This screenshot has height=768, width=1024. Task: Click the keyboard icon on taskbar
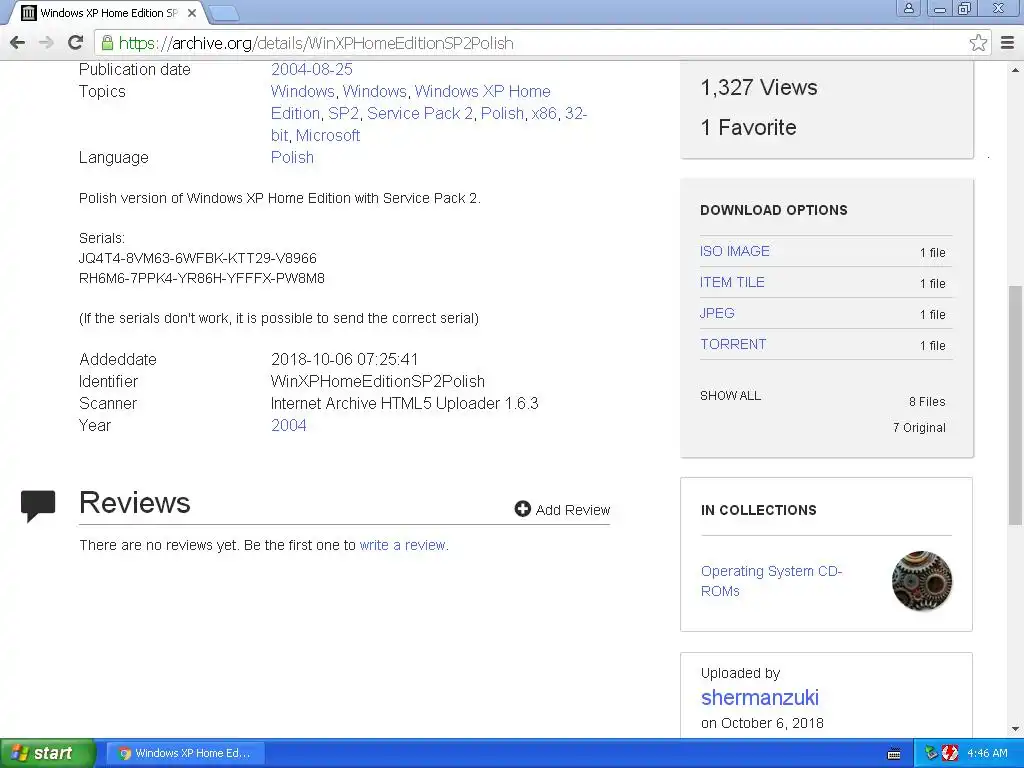tap(894, 754)
